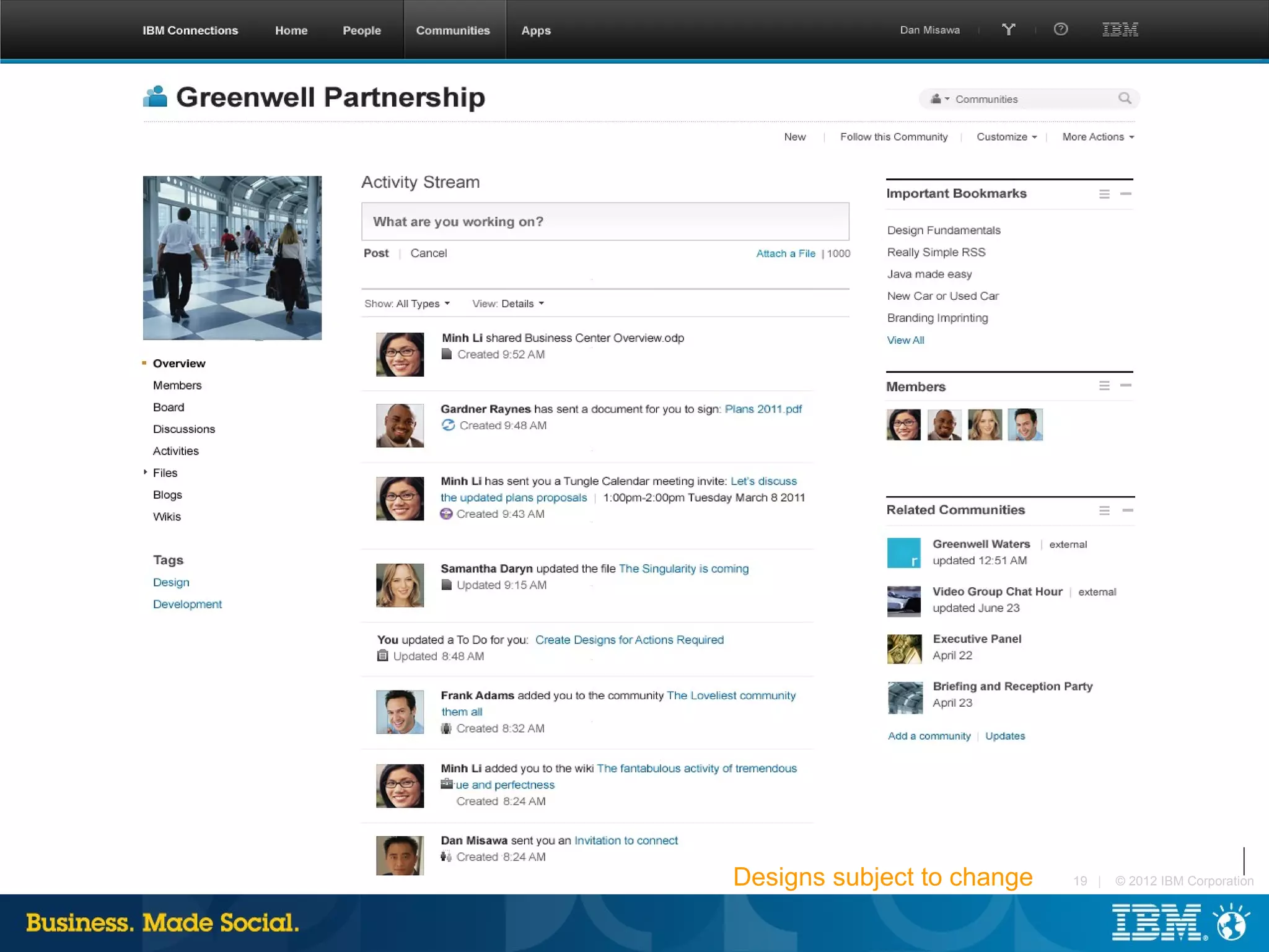Click the search magnifier icon
Viewport: 1269px width, 952px height.
(1125, 98)
